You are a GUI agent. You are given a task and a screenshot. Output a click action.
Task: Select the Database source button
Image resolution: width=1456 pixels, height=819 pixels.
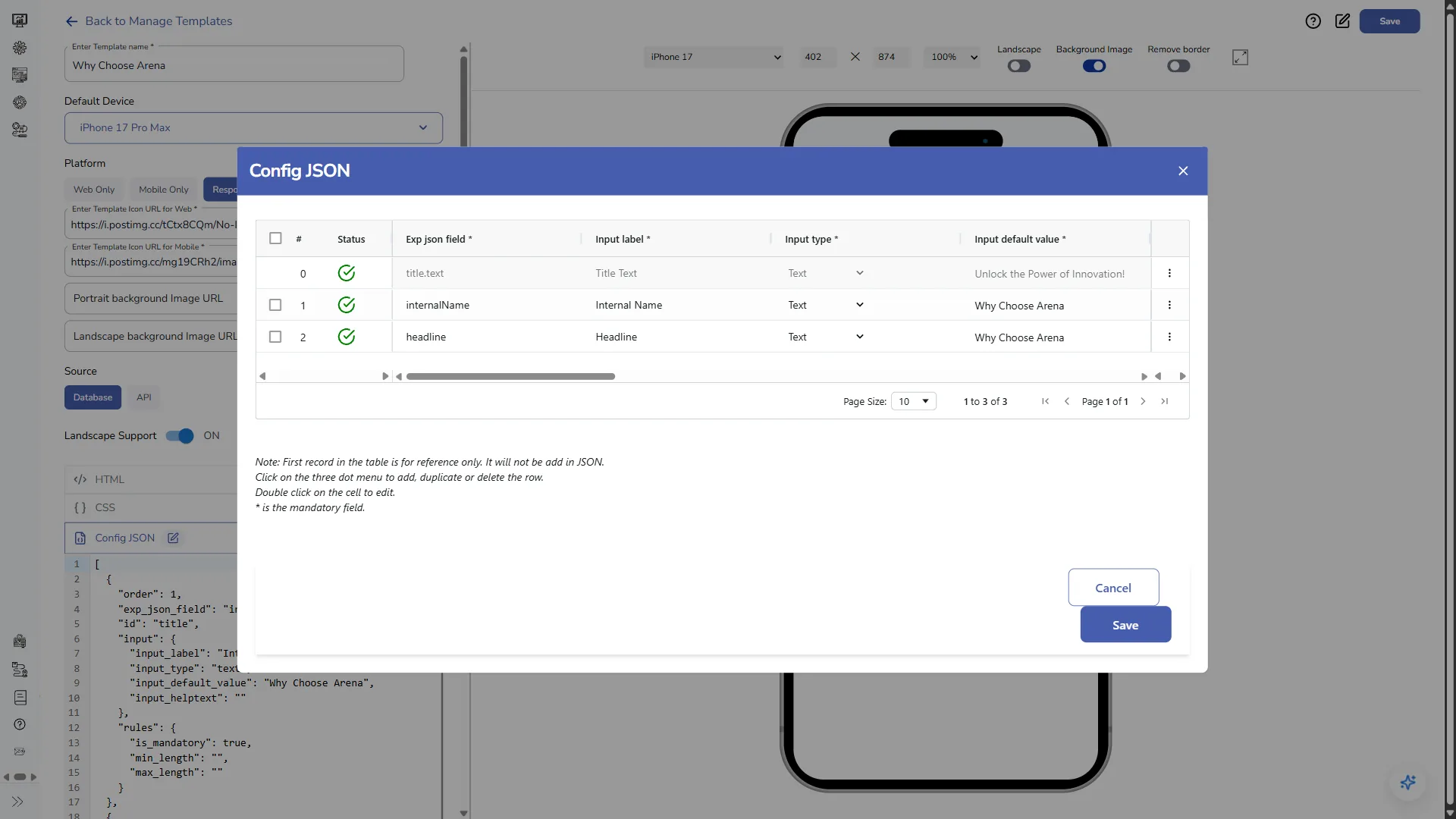click(x=93, y=397)
